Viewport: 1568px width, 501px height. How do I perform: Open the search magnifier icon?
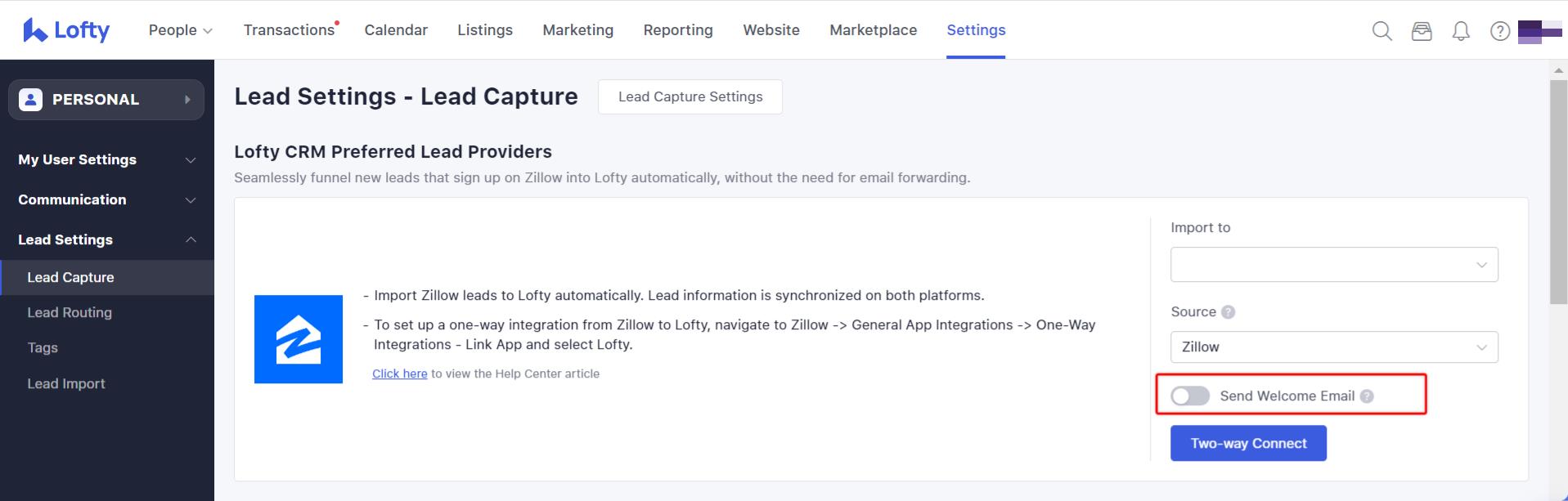click(1382, 31)
